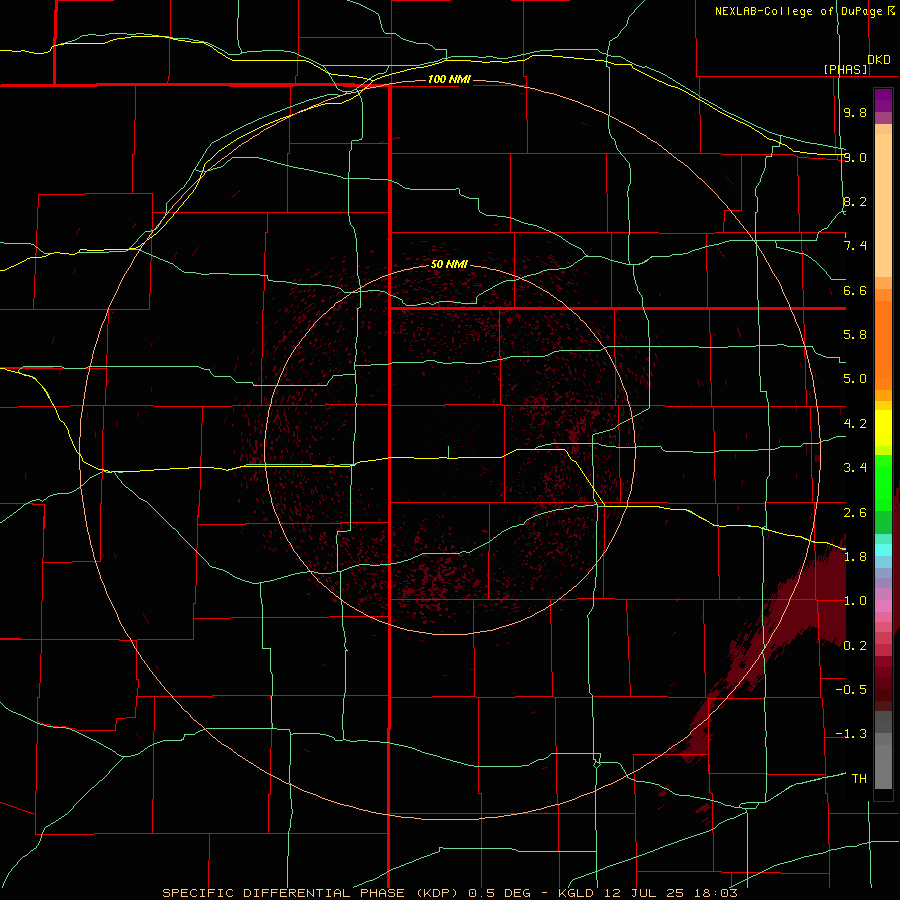The width and height of the screenshot is (900, 900).
Task: Click the 1.8 value on the color scale
Action: point(855,557)
